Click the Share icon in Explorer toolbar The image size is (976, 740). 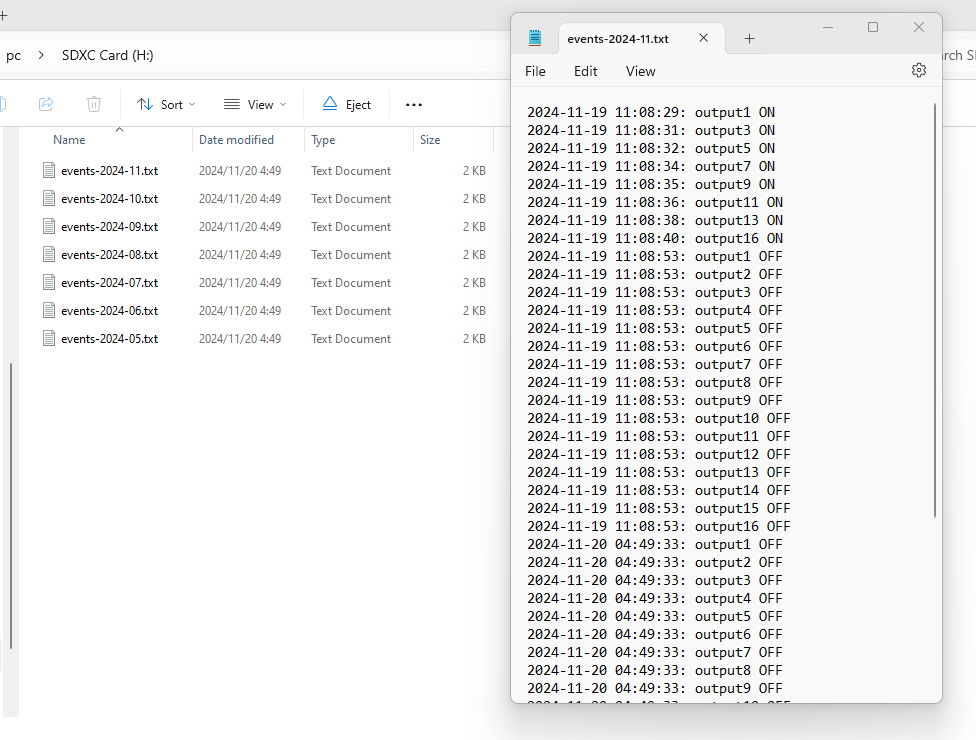coord(46,104)
